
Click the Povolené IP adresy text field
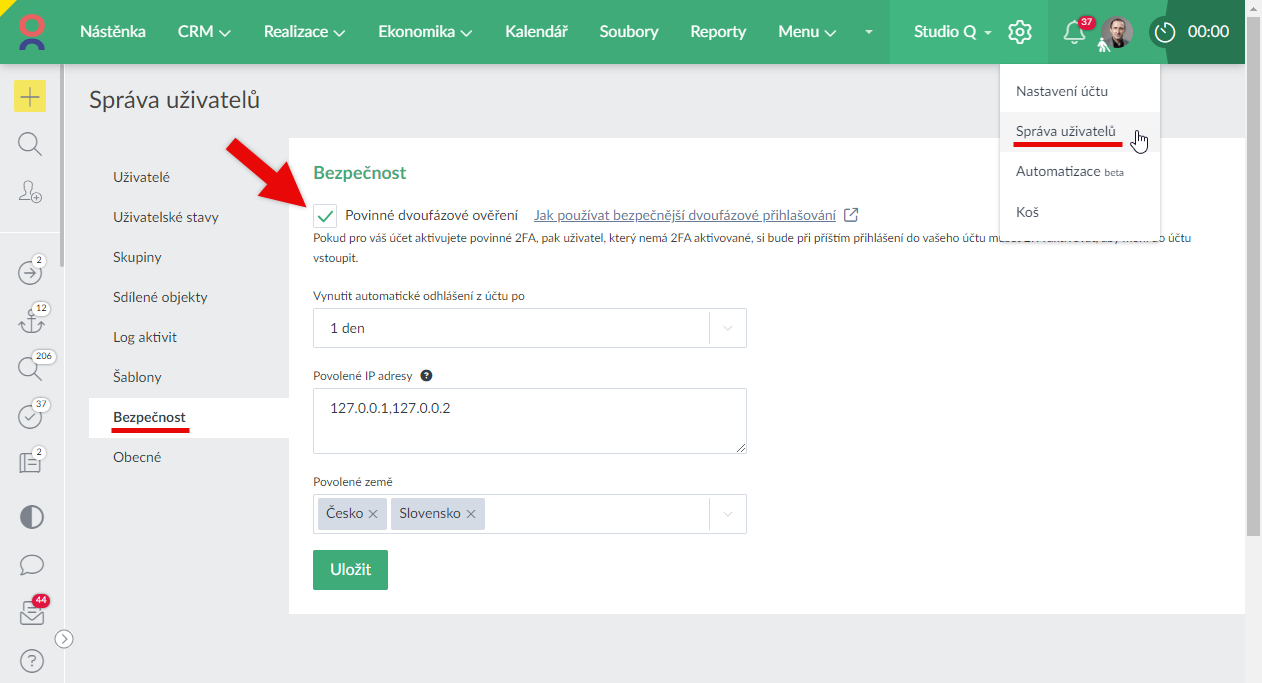[529, 420]
